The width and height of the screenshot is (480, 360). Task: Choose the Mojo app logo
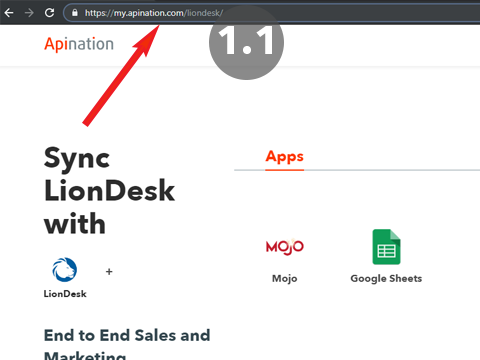pos(284,247)
